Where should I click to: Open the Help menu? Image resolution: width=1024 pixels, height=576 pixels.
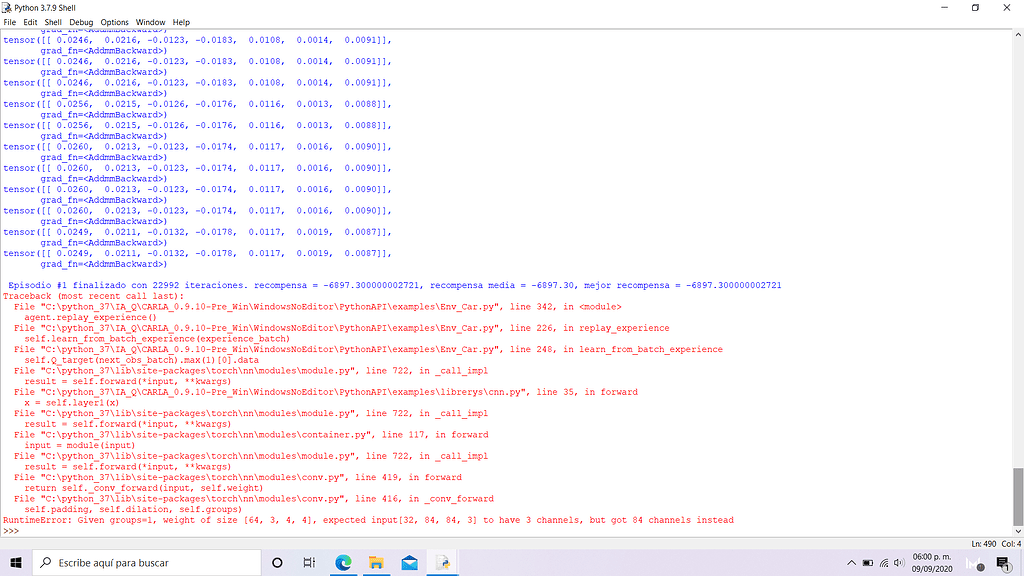[181, 22]
